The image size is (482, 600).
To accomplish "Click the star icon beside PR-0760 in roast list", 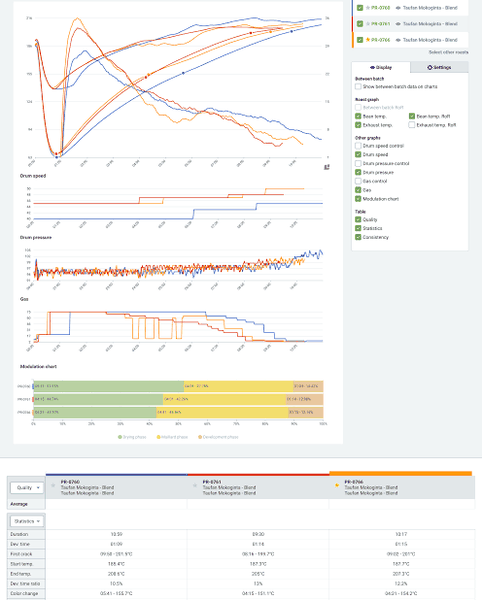I will click(368, 8).
